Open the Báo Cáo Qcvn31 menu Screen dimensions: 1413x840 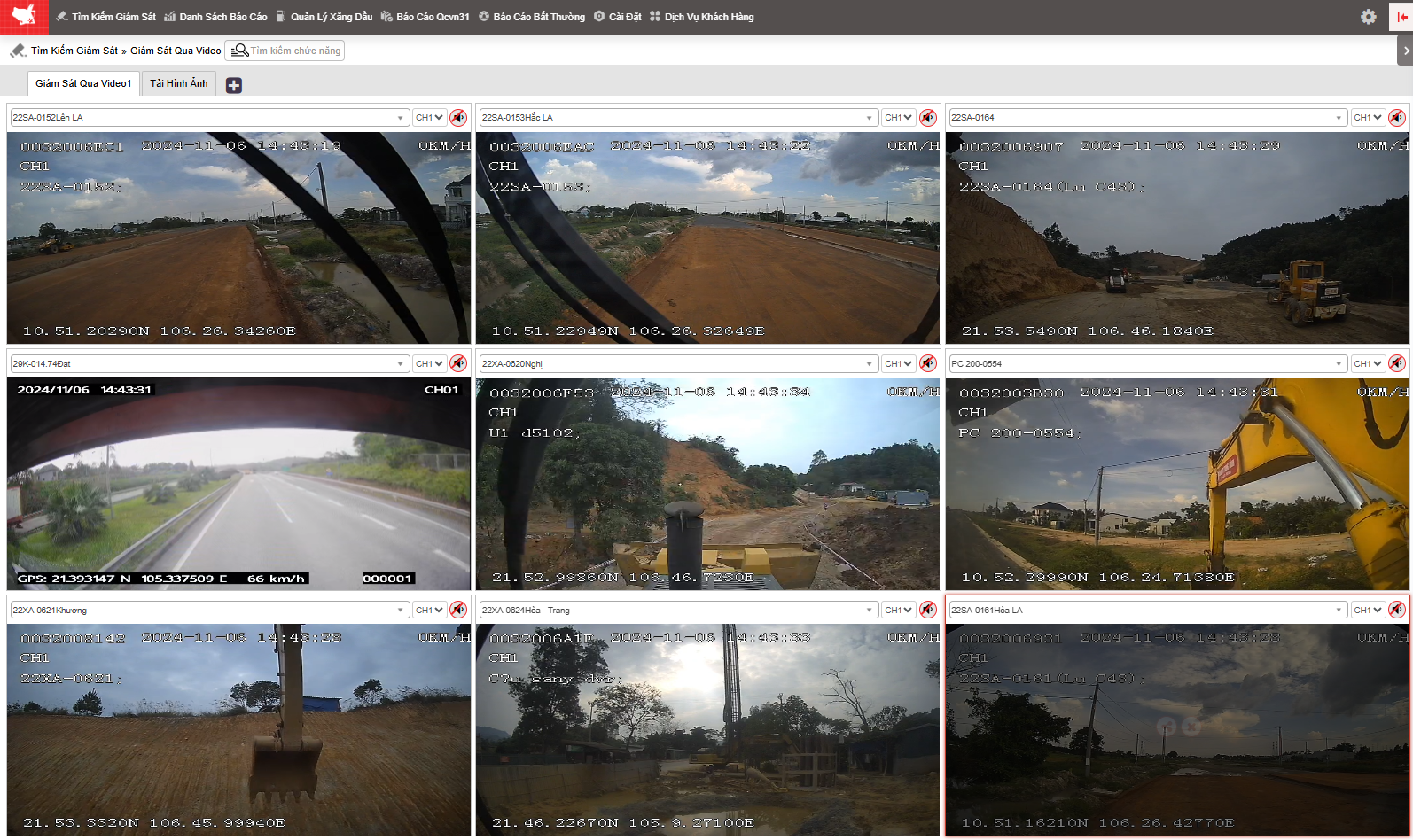coord(425,17)
